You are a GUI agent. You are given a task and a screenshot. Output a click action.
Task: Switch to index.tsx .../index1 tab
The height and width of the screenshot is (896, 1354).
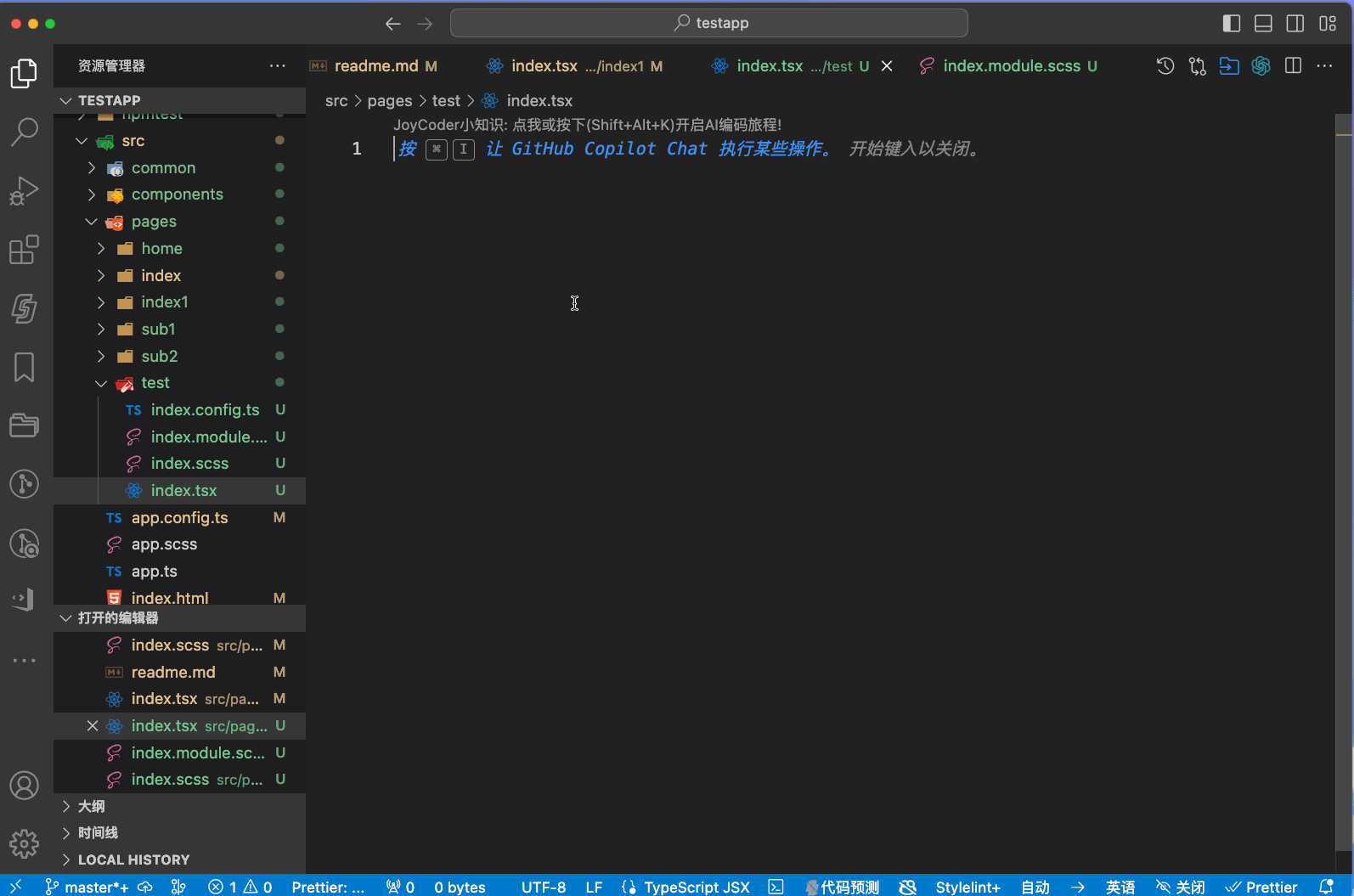(574, 66)
